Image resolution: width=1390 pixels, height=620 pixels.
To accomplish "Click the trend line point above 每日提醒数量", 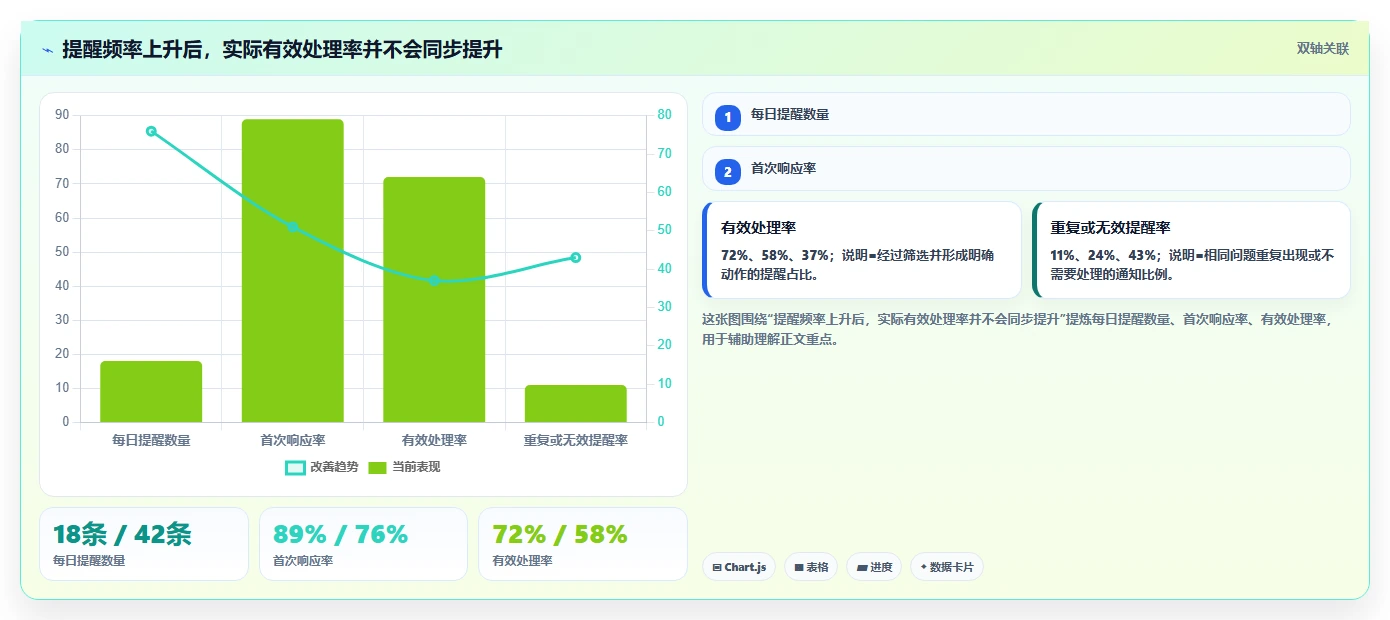I will tap(151, 131).
